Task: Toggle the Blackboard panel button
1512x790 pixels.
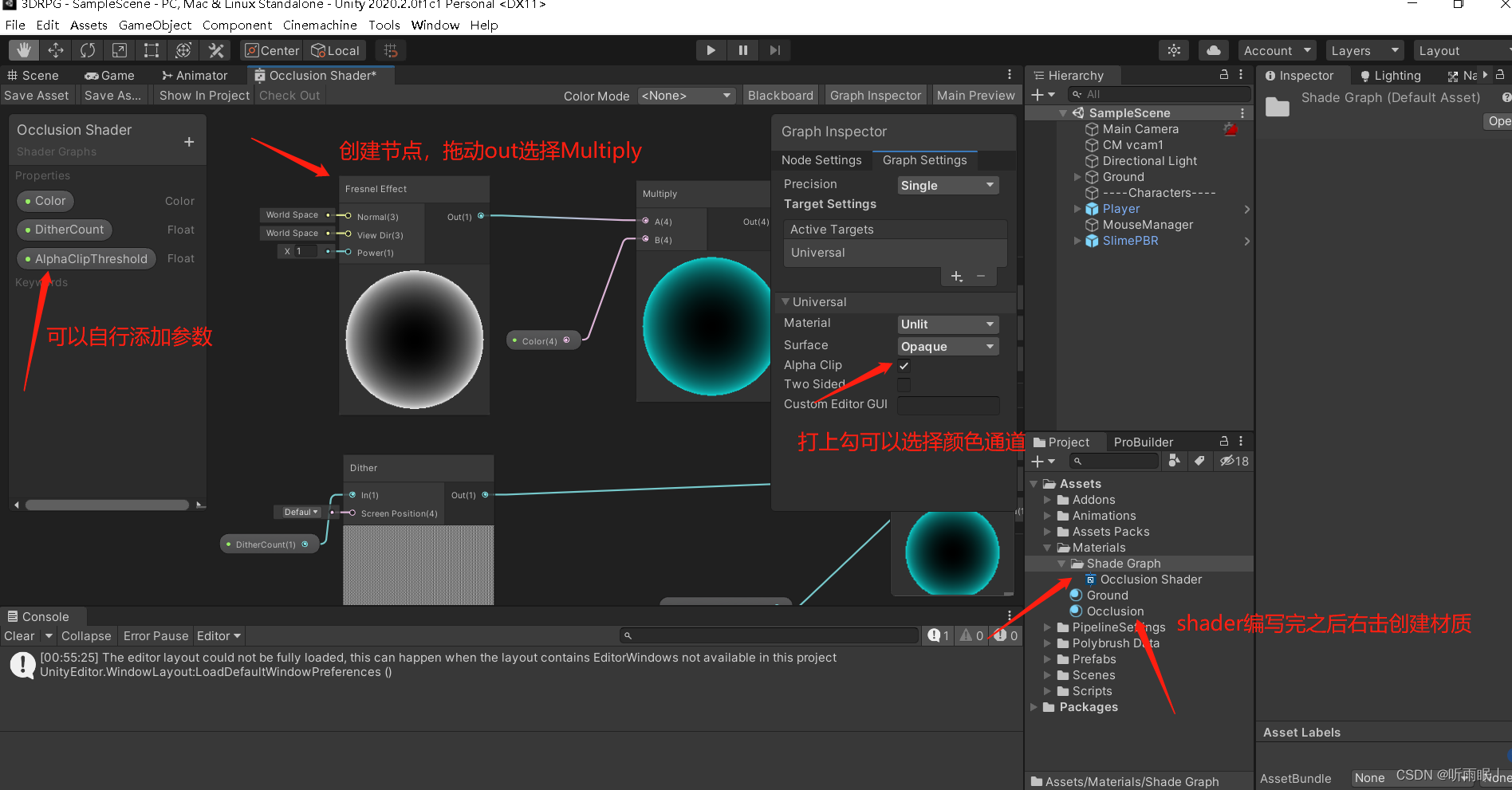Action: tap(780, 96)
